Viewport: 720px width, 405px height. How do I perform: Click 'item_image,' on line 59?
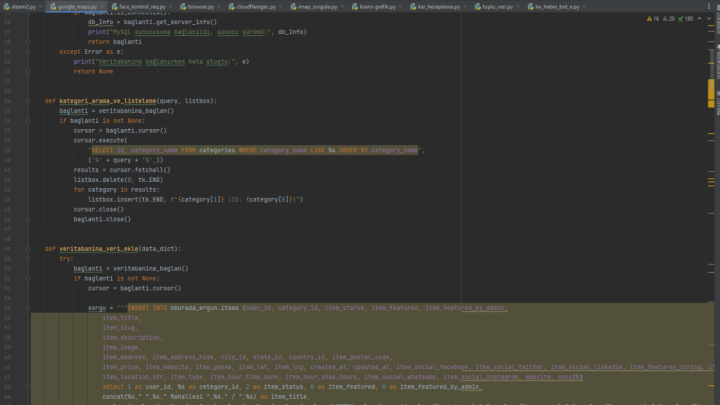click(122, 348)
